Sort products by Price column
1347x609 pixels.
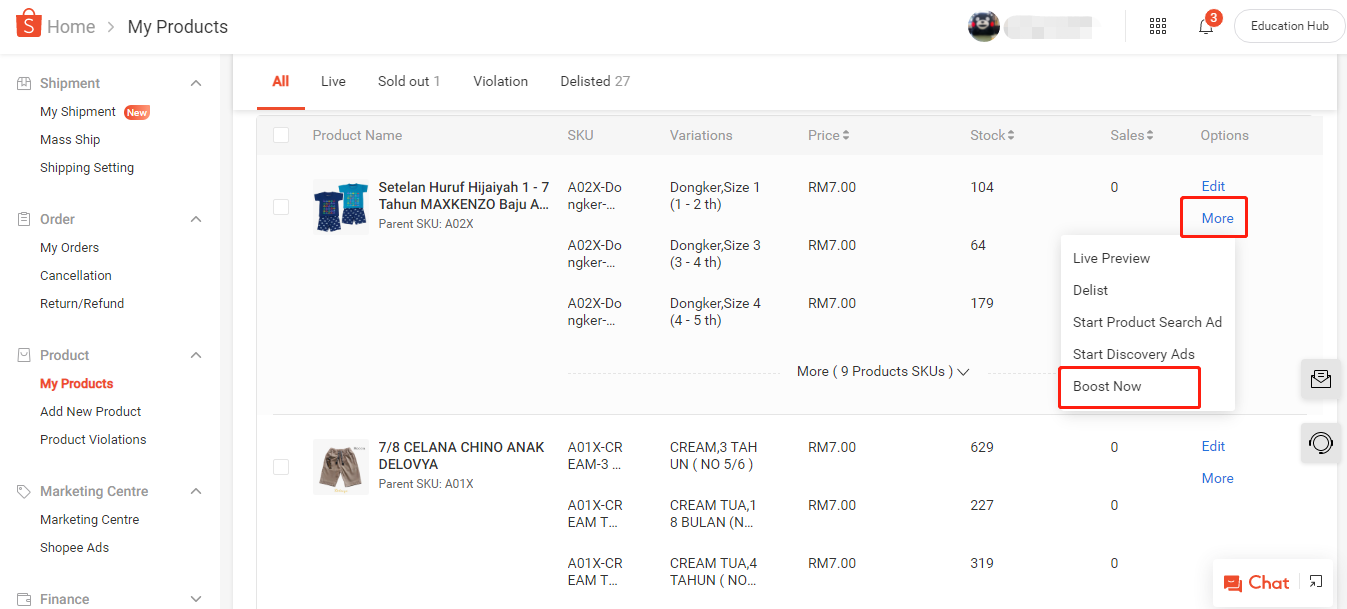pos(829,135)
